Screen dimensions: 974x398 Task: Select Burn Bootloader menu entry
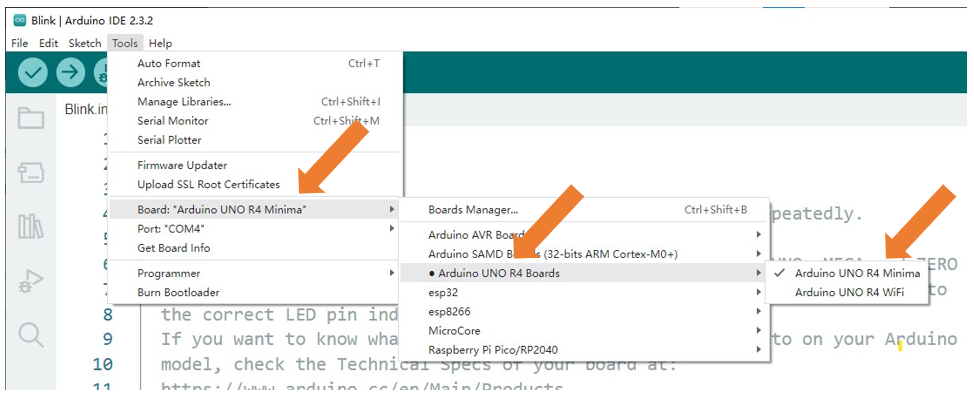(255, 292)
